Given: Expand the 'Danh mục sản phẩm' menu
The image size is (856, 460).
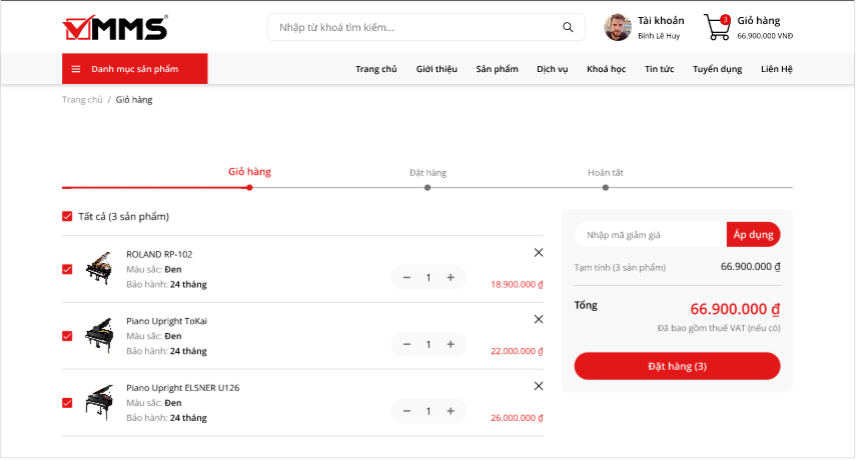Looking at the screenshot, I should click(134, 69).
